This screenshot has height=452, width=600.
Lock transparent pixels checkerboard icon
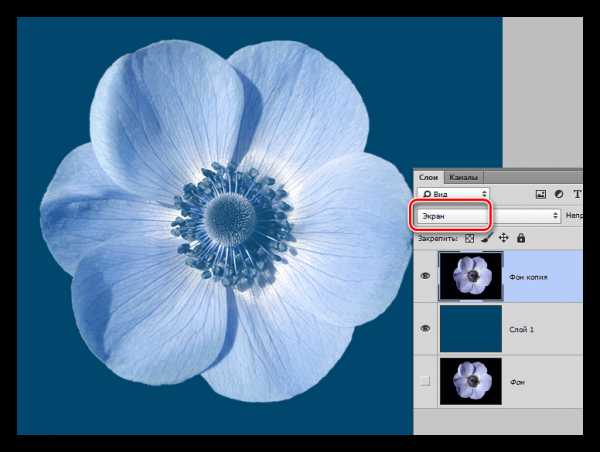click(470, 238)
